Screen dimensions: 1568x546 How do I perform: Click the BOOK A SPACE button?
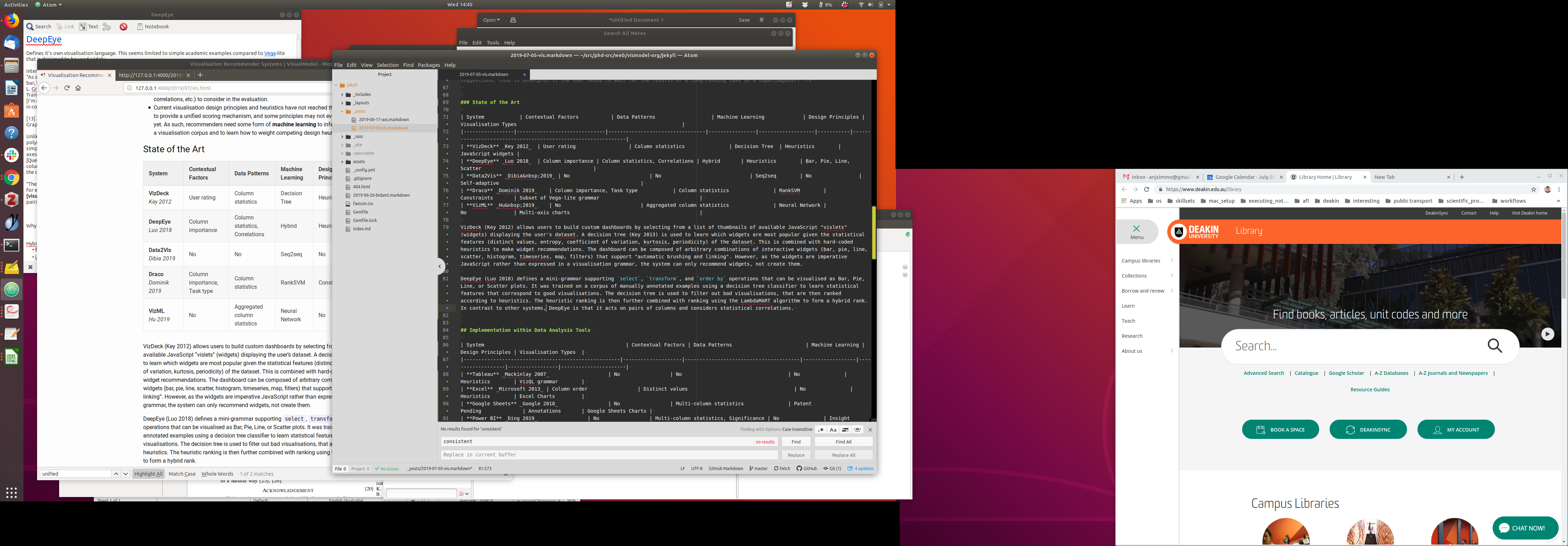1280,430
